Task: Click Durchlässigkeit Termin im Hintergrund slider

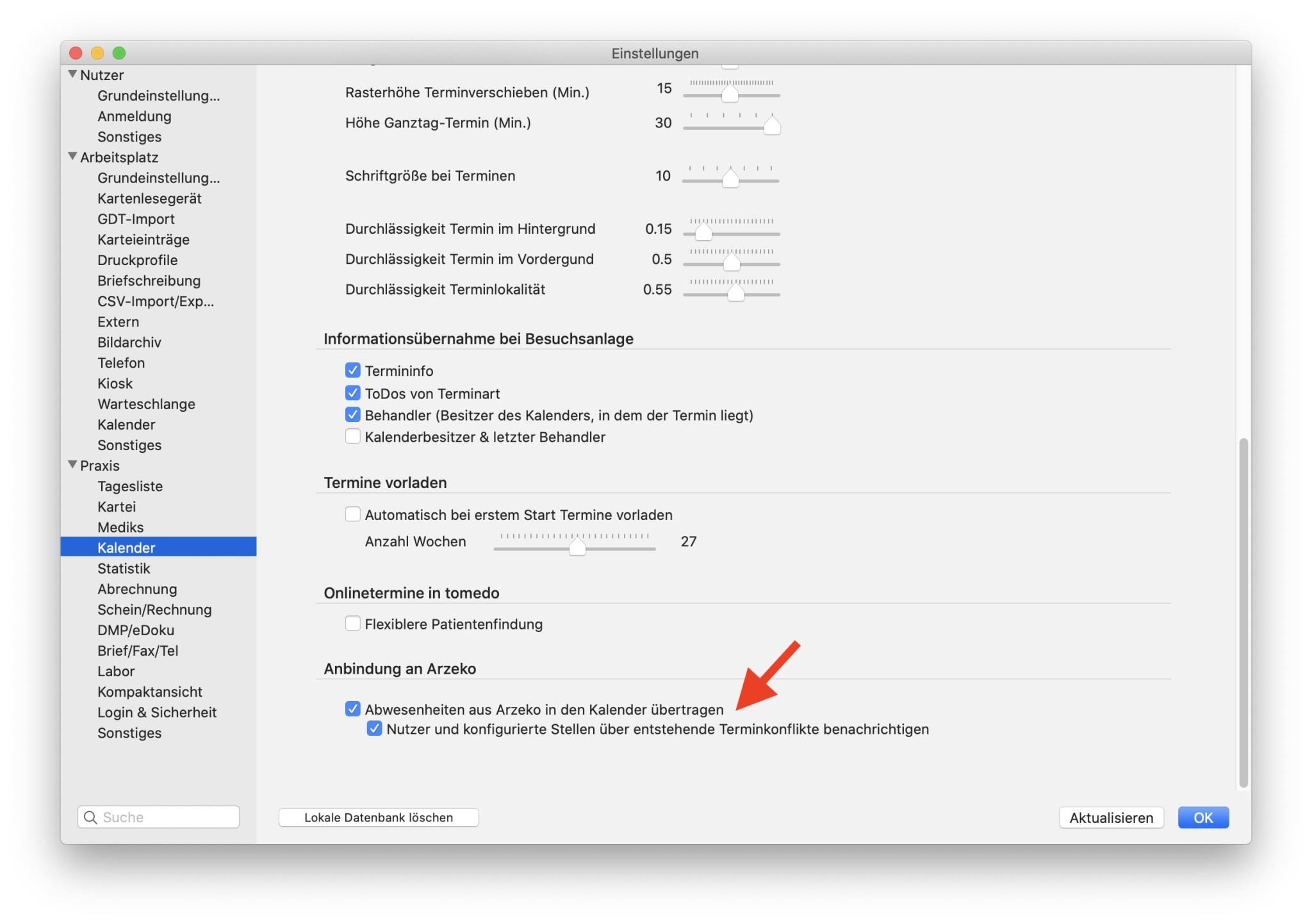Action: 731,229
